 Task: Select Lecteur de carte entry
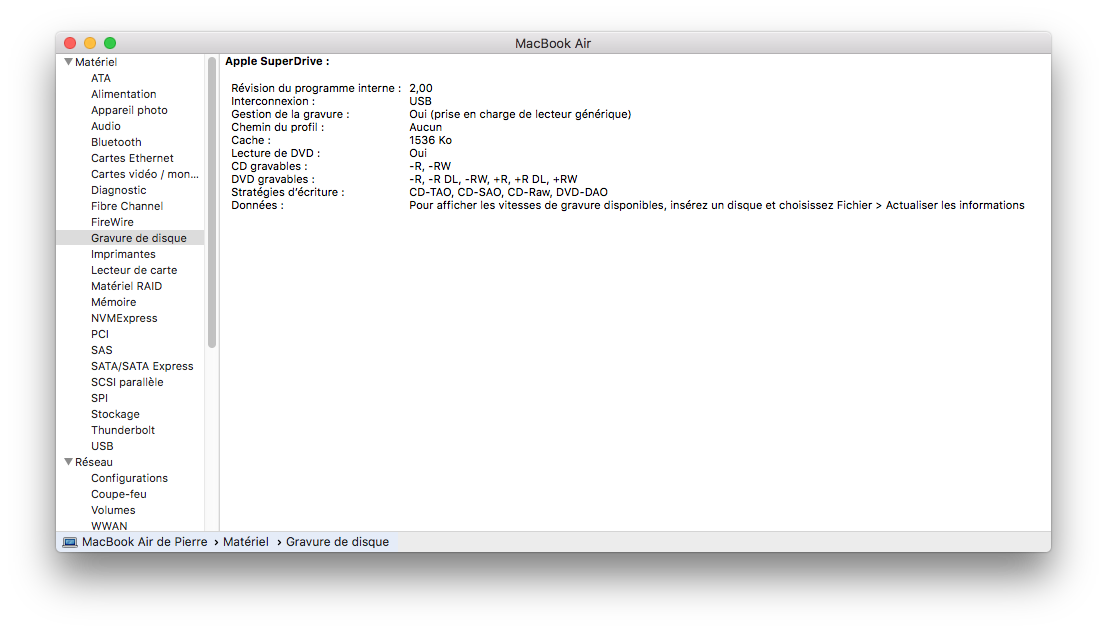tap(134, 270)
